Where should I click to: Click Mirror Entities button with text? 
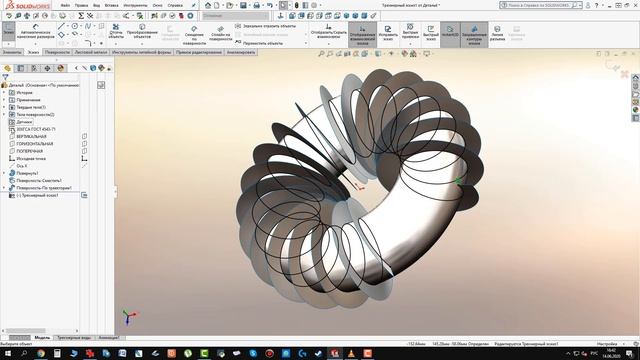coord(265,26)
